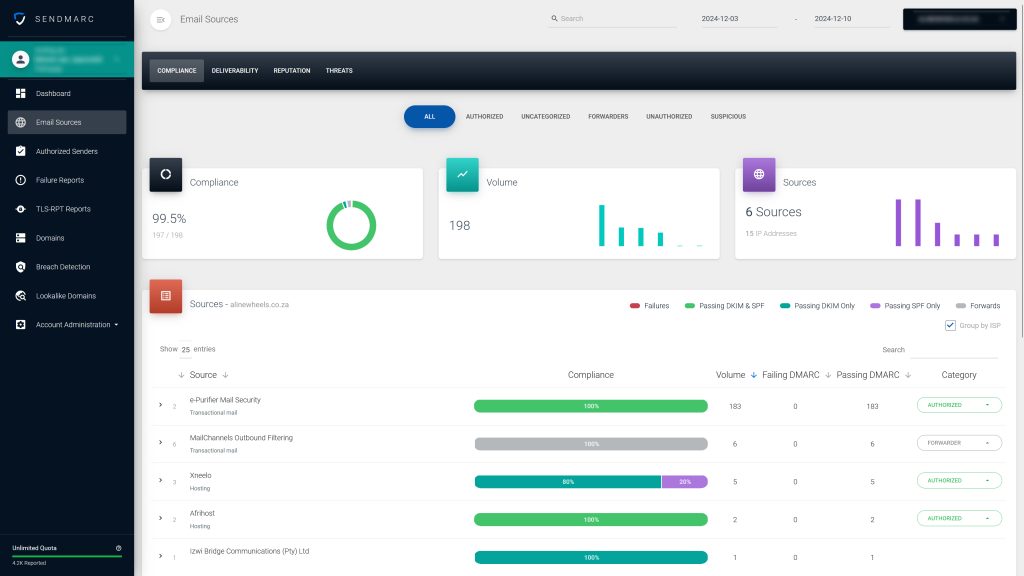Expand the Xneelo source row
This screenshot has width=1024, height=576.
[x=161, y=481]
